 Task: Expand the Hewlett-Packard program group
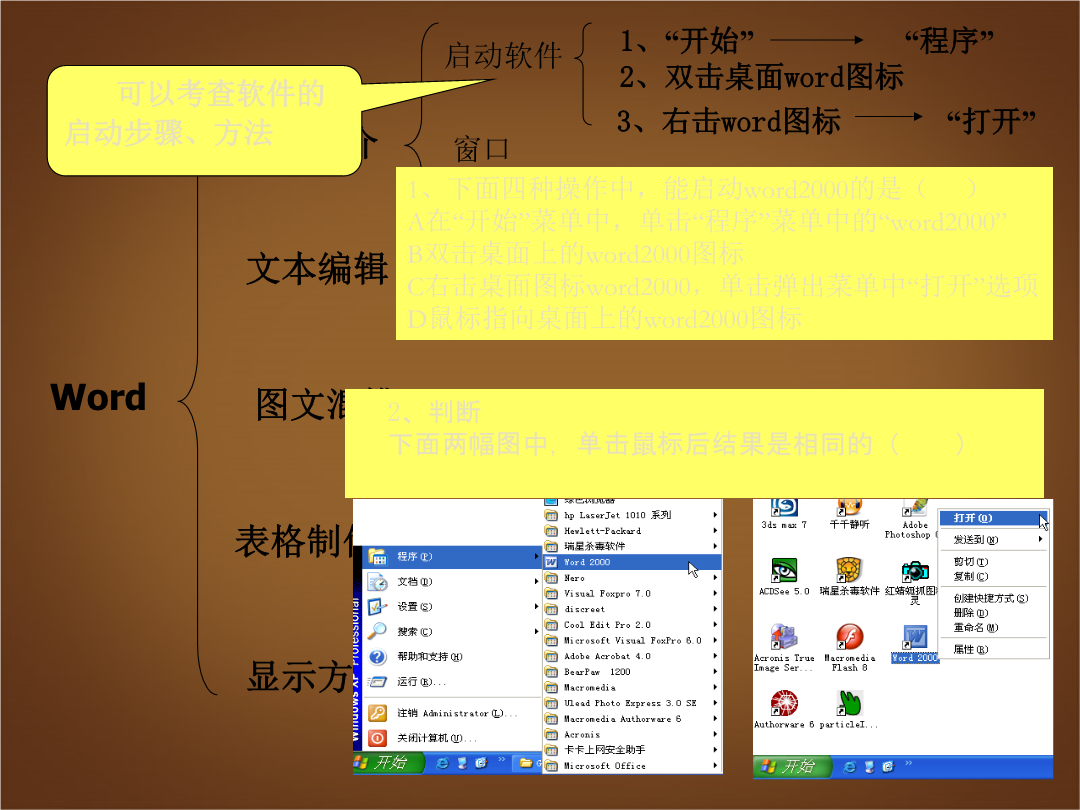(632, 531)
